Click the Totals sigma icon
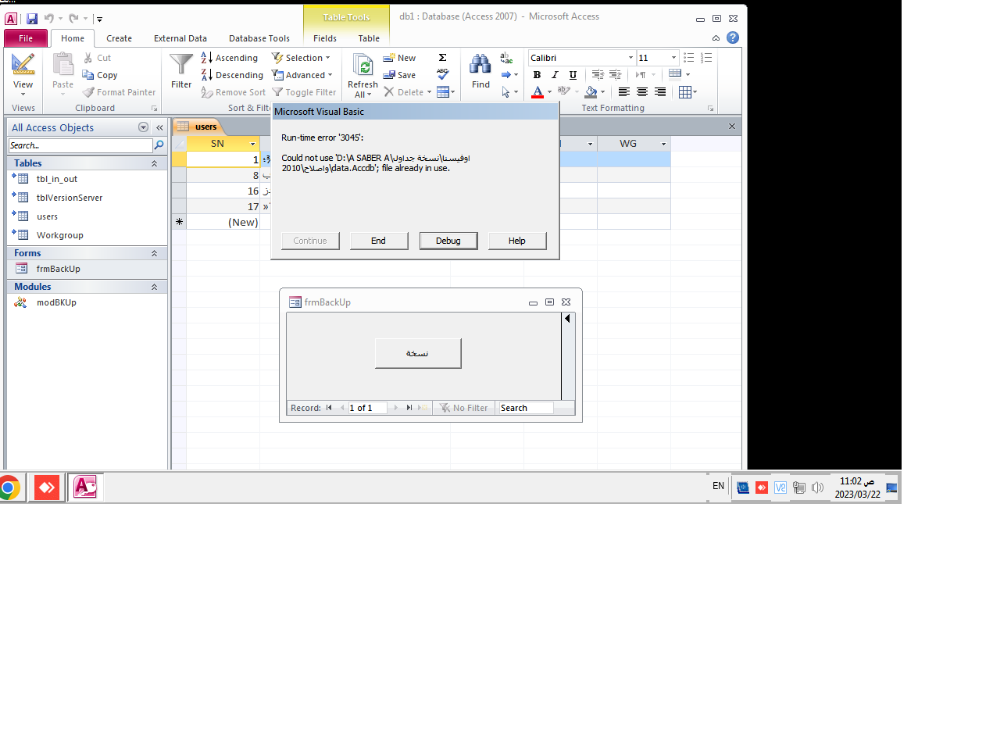 coord(443,57)
